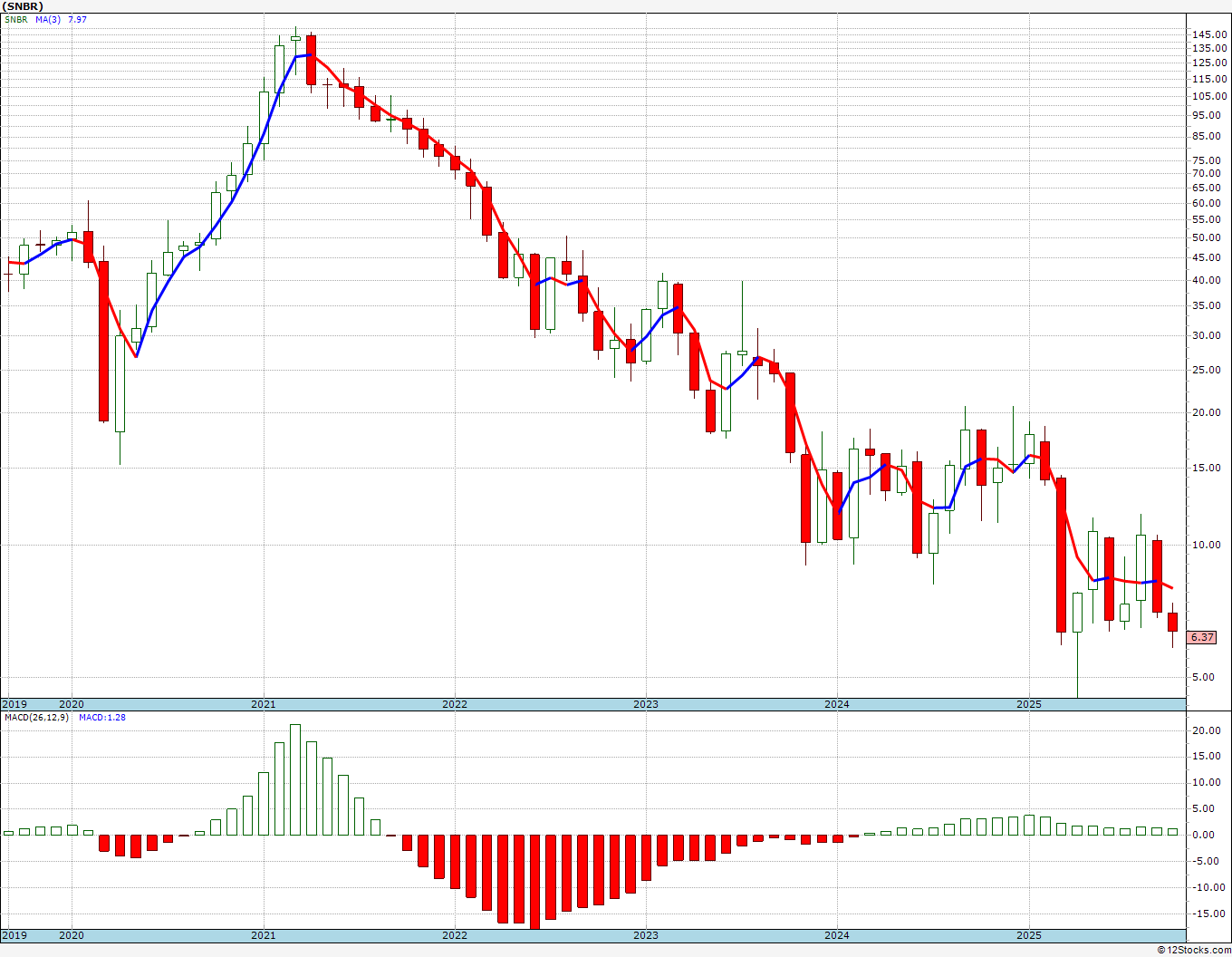Select 2023 on the price chart timeline
Viewport: 1232px width, 957px height.
coord(646,704)
